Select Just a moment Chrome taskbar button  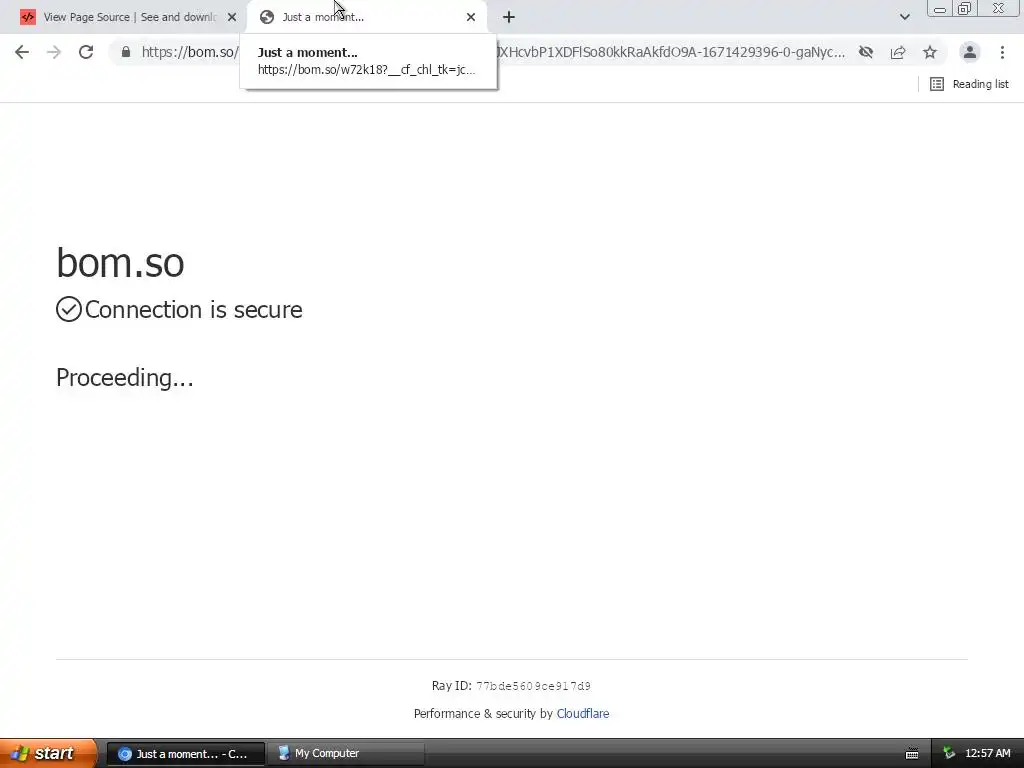click(x=185, y=754)
